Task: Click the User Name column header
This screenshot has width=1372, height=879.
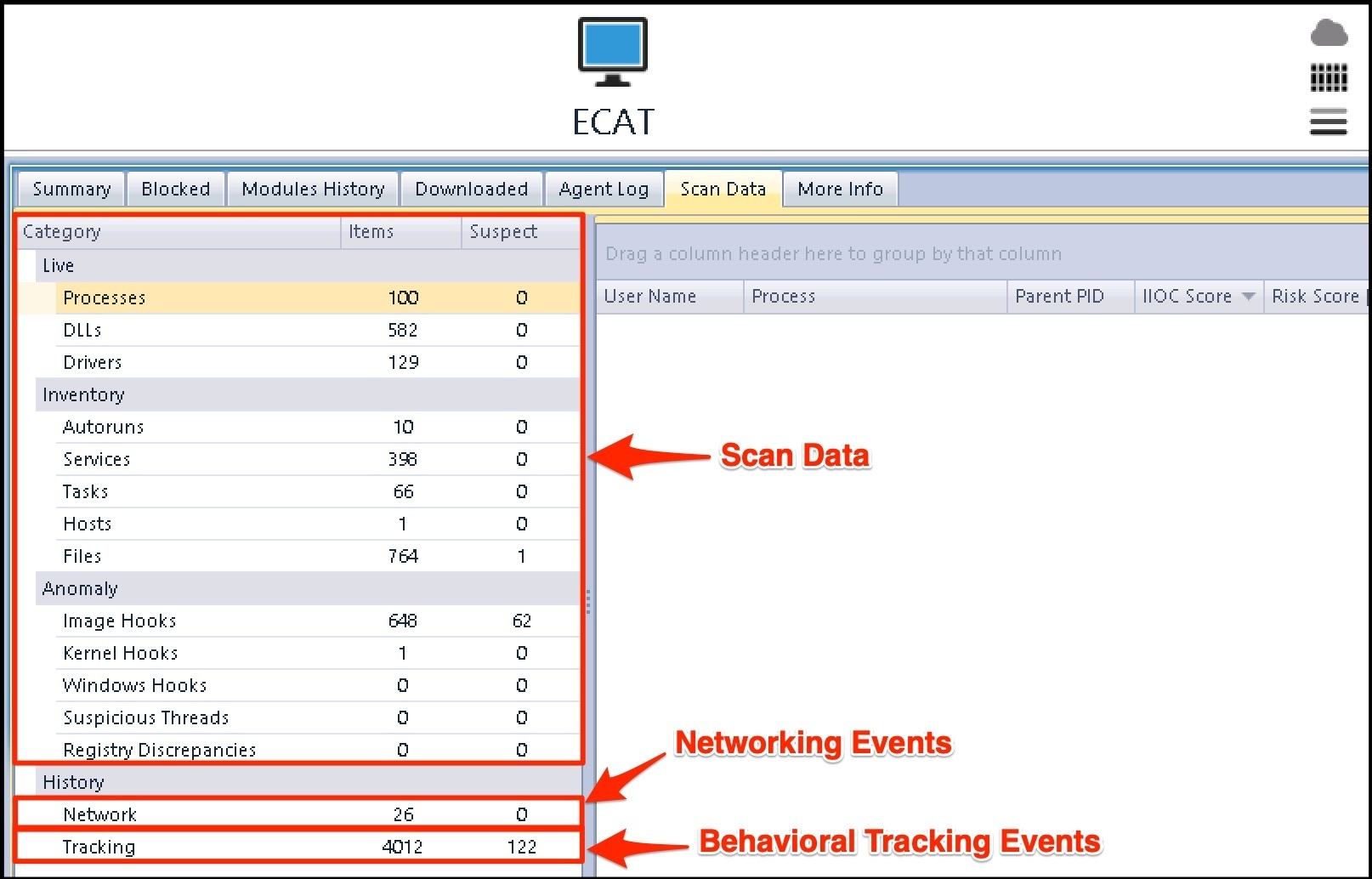Action: [670, 297]
